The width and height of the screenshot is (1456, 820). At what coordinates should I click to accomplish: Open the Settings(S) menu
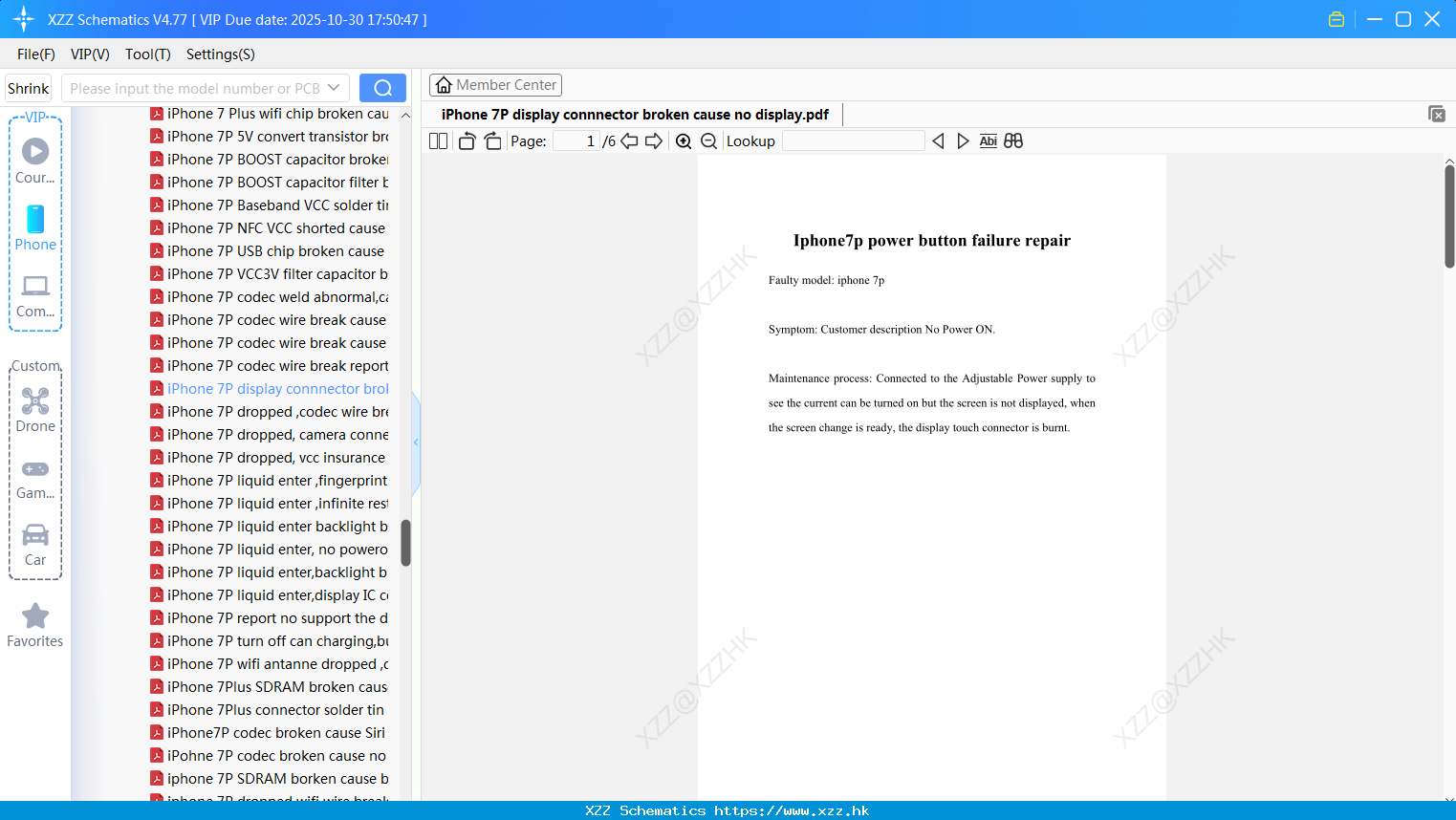click(221, 54)
